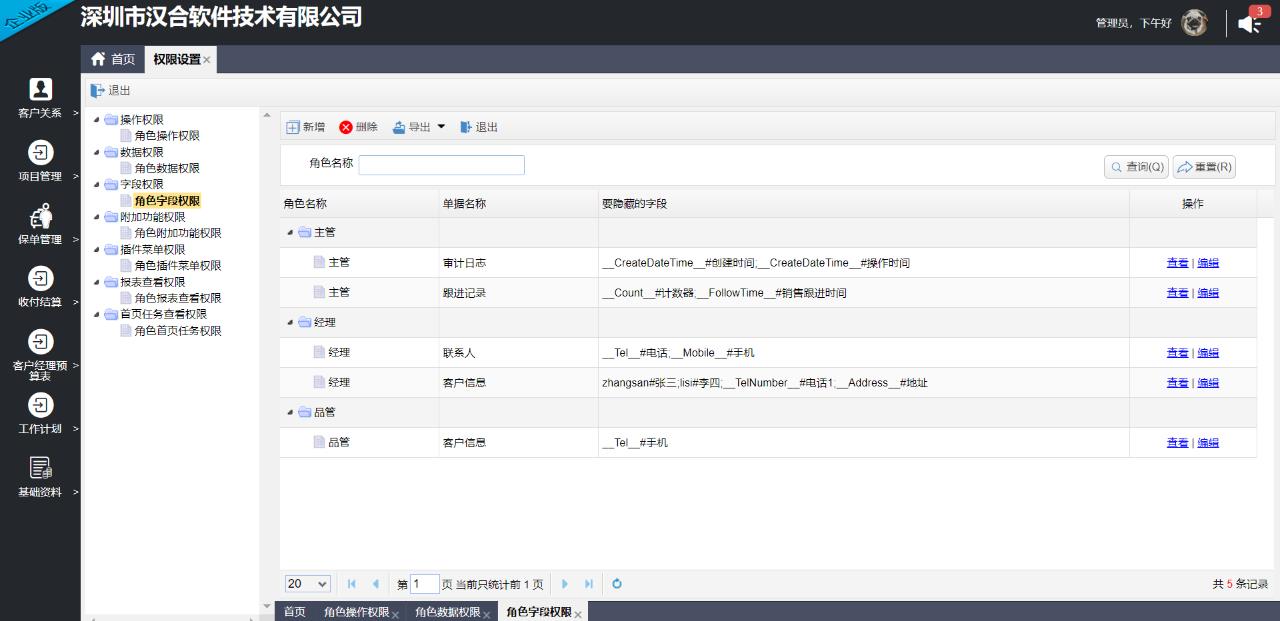Click the 新增 add button
1280x621 pixels.
tap(305, 127)
